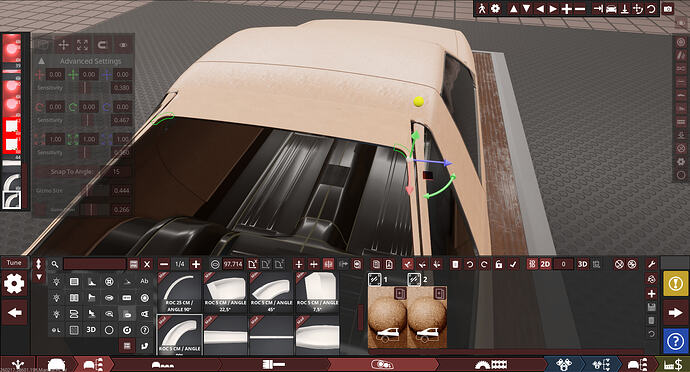The width and height of the screenshot is (690, 372).
Task: Select the move gizmo tool
Action: point(63,45)
